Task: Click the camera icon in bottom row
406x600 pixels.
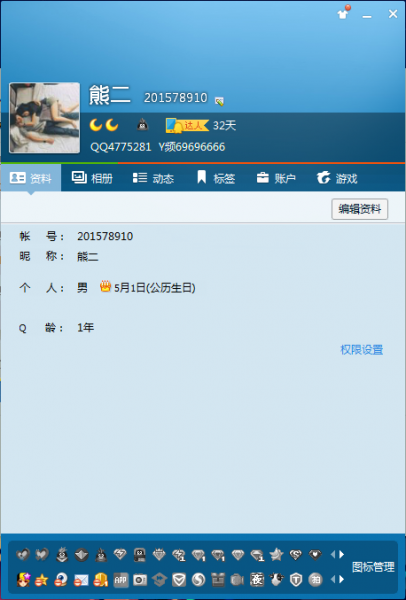Action: (x=140, y=580)
